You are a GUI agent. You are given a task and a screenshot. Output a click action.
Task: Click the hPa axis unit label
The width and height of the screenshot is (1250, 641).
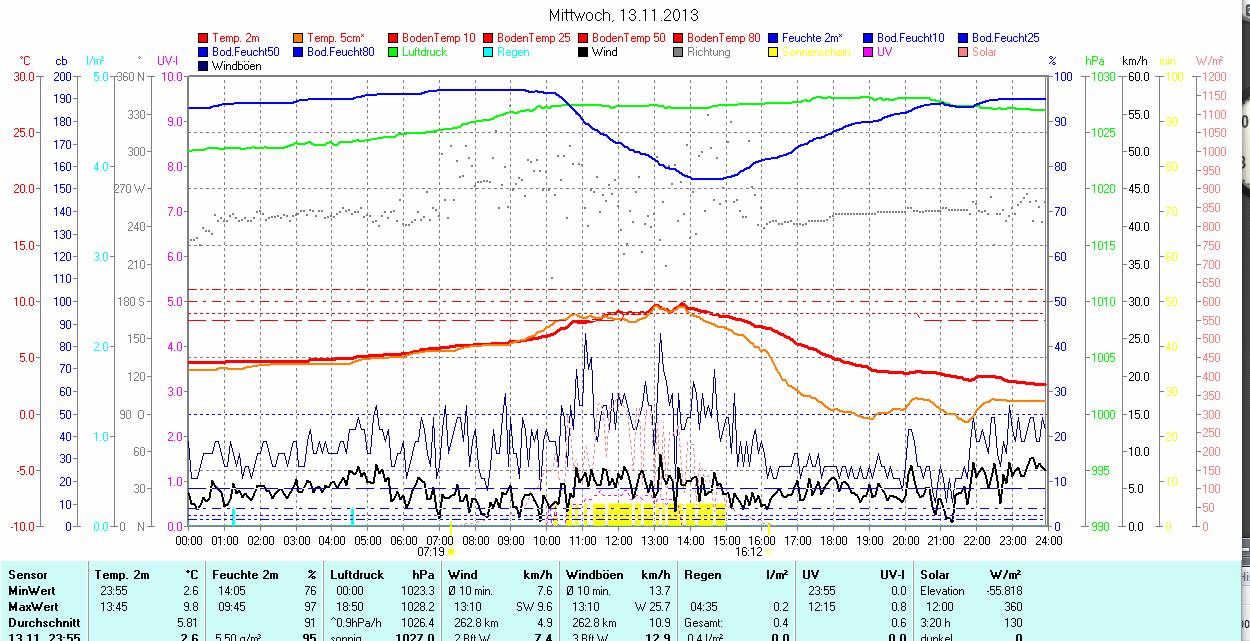1096,61
